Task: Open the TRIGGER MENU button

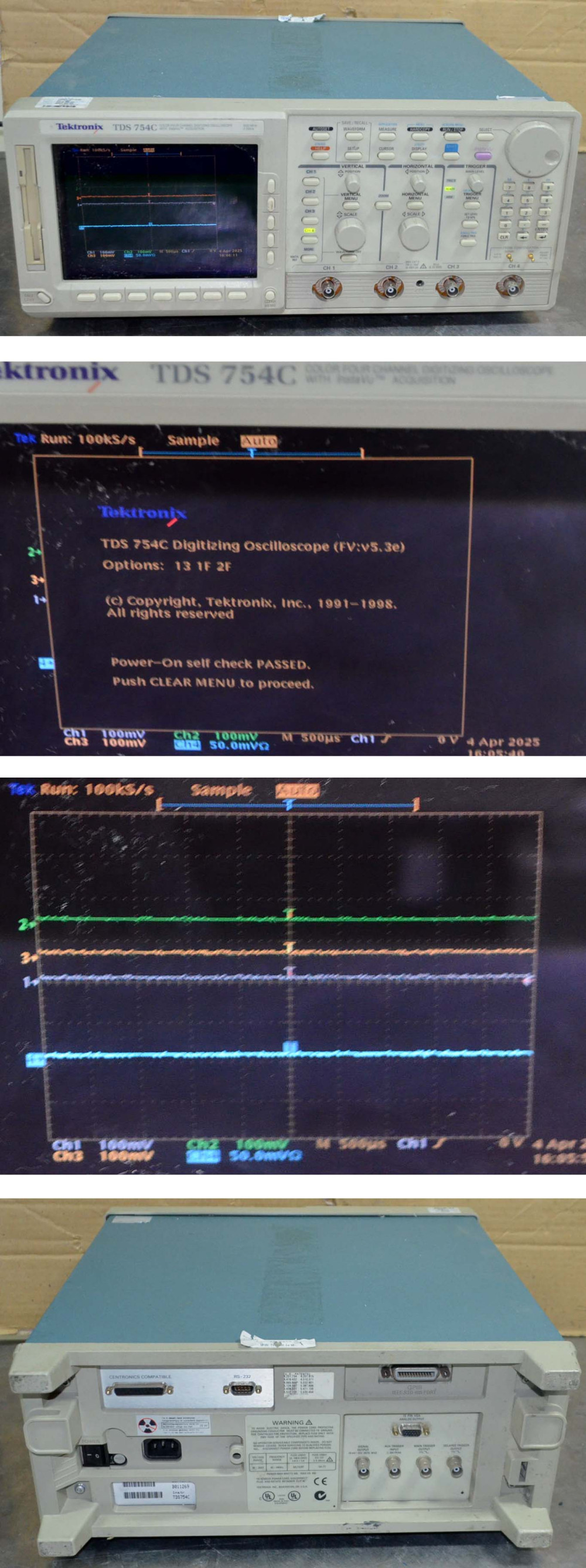Action: pos(472,206)
